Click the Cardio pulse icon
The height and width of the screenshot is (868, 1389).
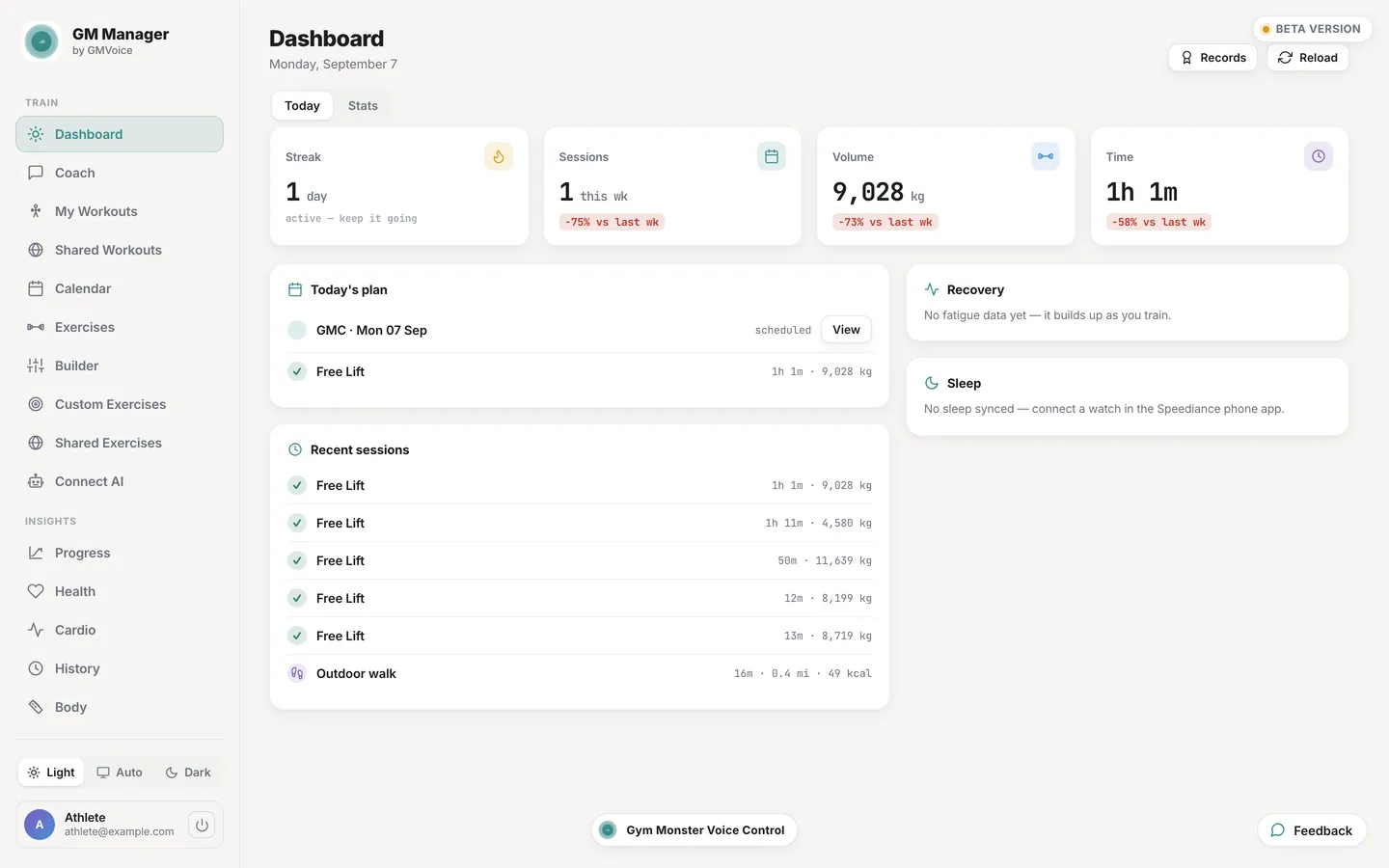pyautogui.click(x=36, y=630)
